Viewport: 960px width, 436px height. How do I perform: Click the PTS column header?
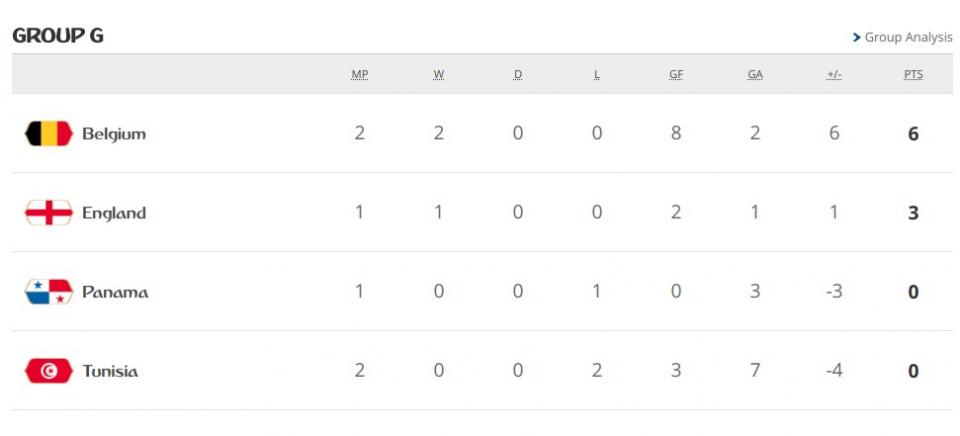tap(913, 75)
